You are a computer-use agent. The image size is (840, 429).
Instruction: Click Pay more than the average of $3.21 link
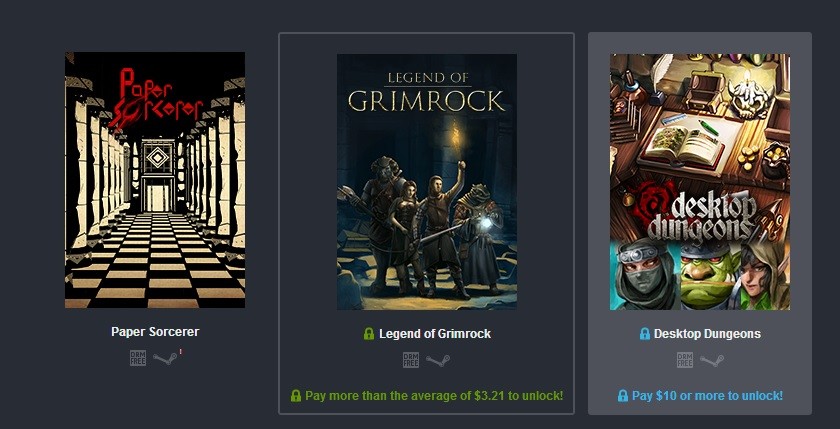coord(434,396)
